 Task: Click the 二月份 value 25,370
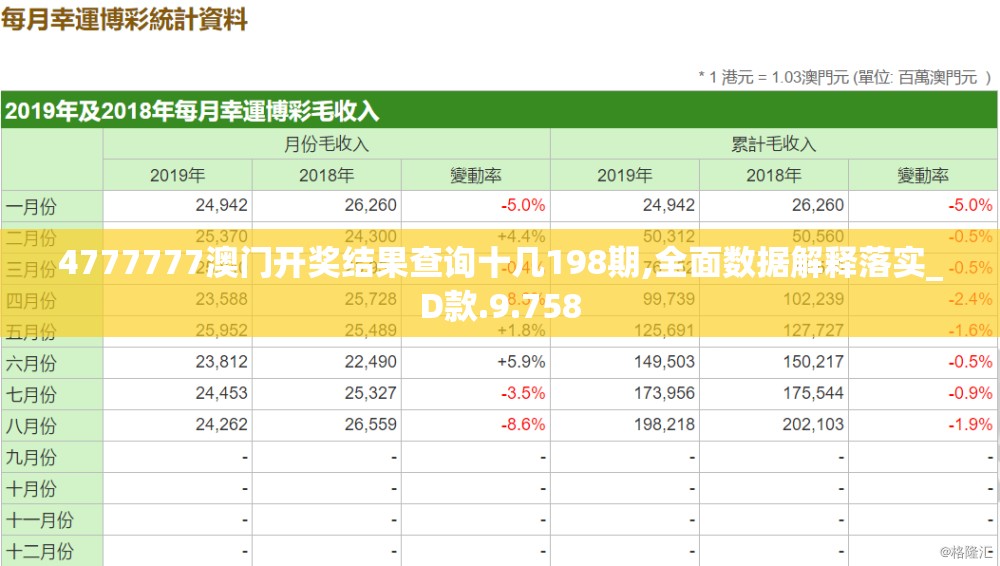click(x=221, y=237)
